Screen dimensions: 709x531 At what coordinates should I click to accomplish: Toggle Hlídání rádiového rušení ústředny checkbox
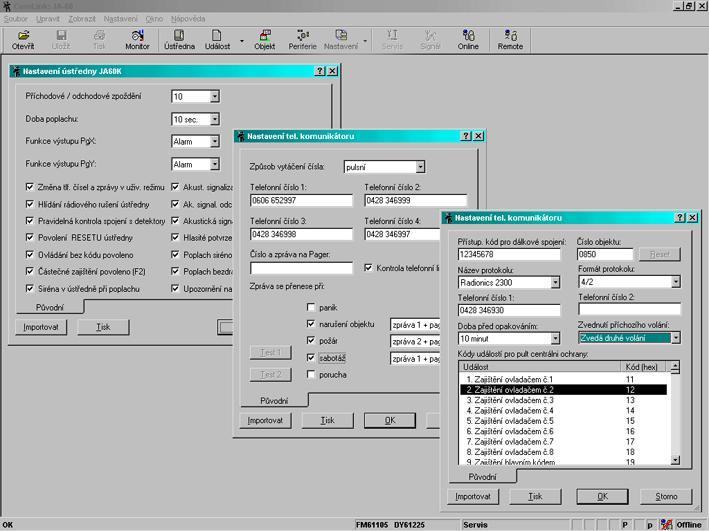pos(30,204)
